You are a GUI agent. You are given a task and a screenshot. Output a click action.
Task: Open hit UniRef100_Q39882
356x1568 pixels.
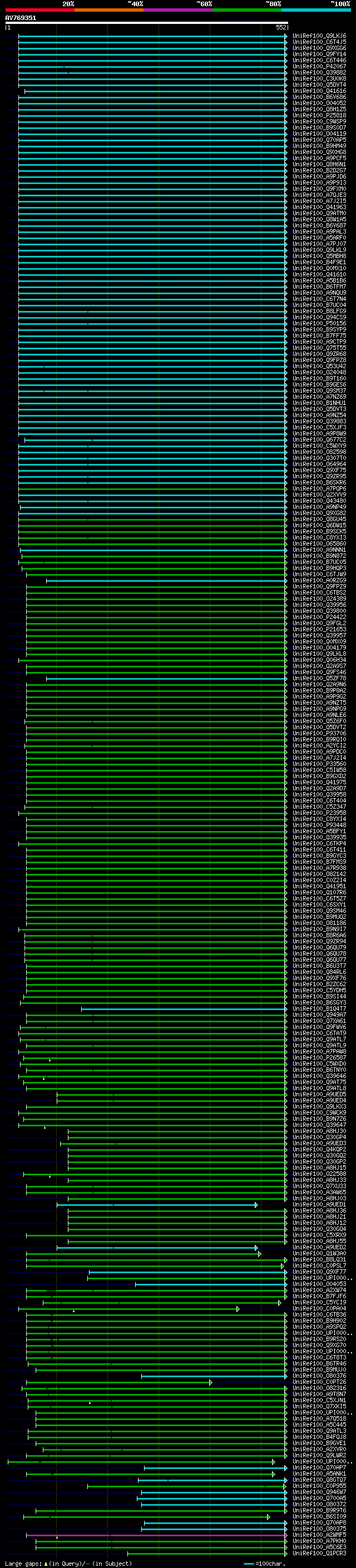point(319,72)
